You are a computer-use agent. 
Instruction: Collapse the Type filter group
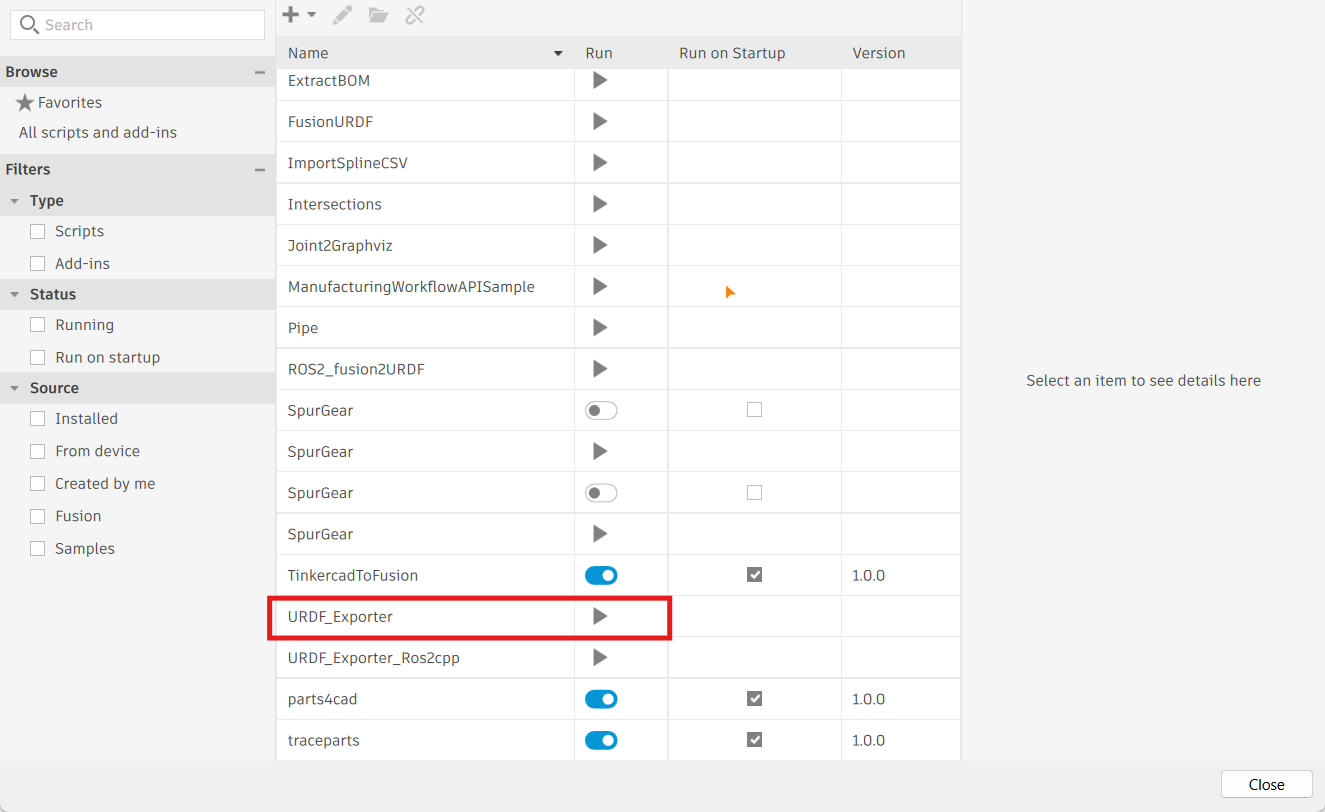click(15, 201)
